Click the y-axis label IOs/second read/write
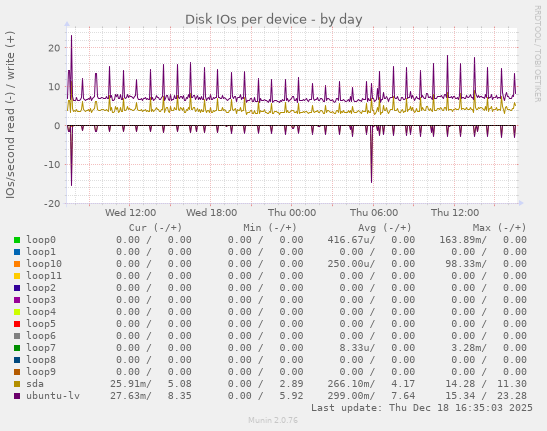This screenshot has height=431, width=547. [x=10, y=115]
